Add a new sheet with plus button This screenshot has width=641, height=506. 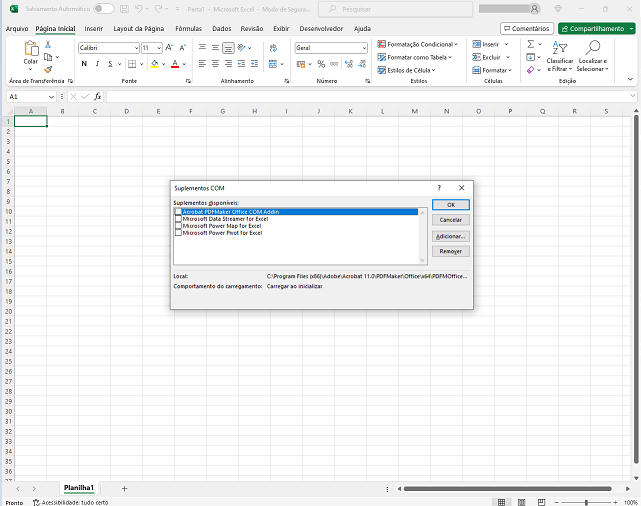124,488
